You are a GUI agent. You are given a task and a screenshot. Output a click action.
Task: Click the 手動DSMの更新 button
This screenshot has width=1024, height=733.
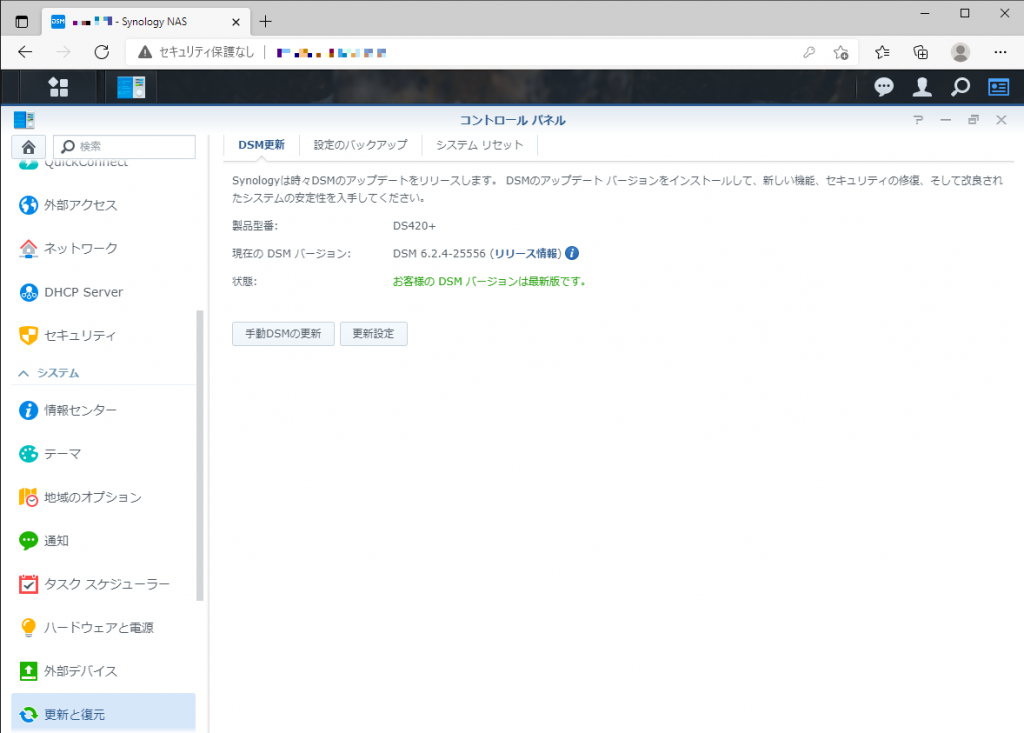click(x=283, y=334)
